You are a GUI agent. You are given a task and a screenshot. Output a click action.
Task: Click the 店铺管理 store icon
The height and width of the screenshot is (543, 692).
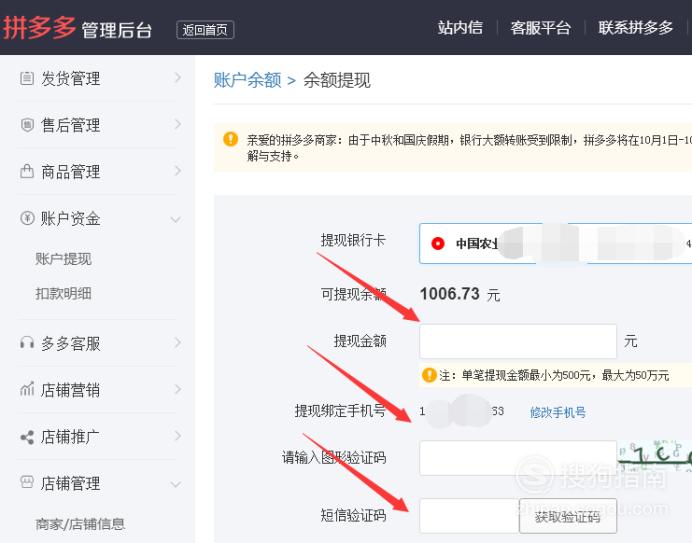point(27,482)
